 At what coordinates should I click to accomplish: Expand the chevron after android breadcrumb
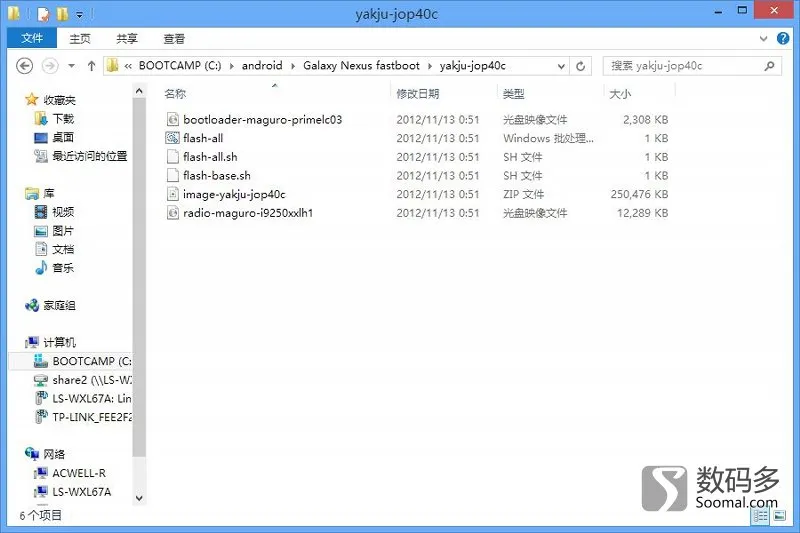[293, 66]
